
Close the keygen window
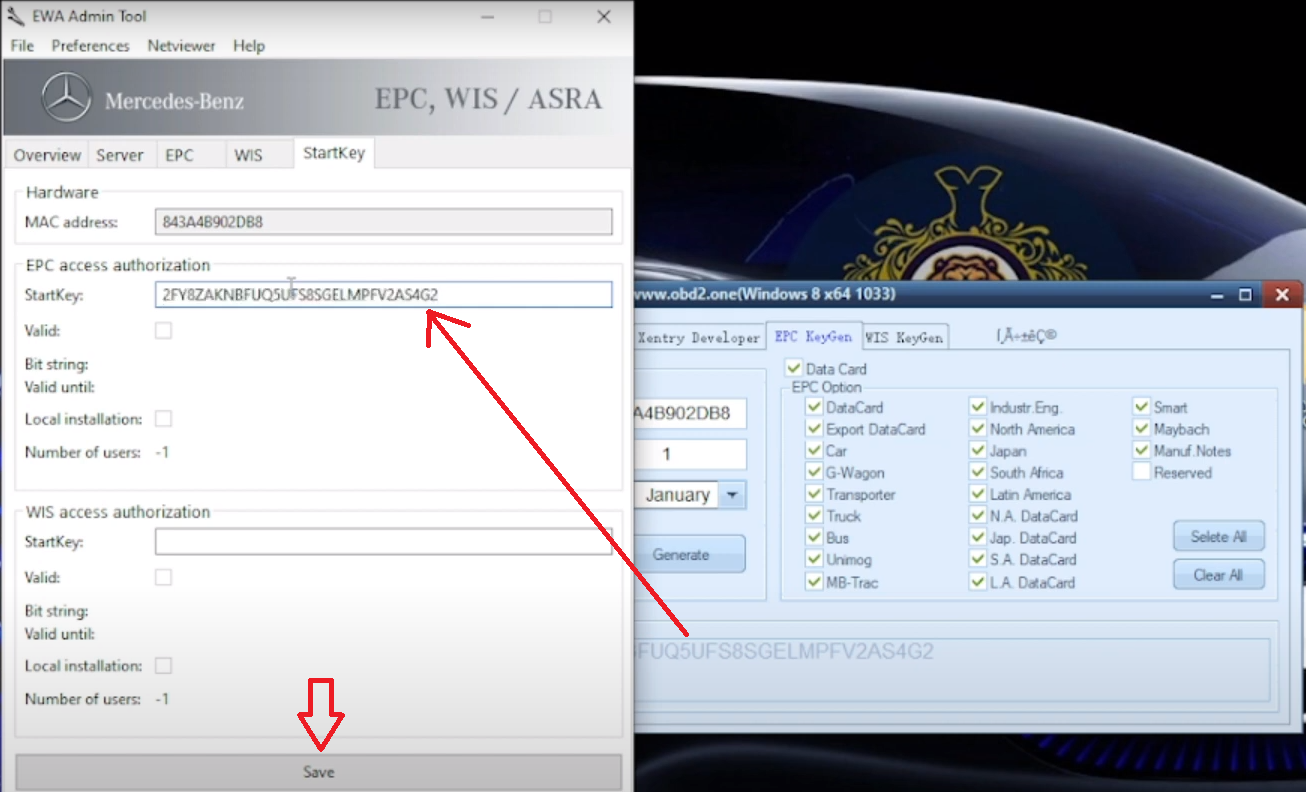pos(1280,295)
